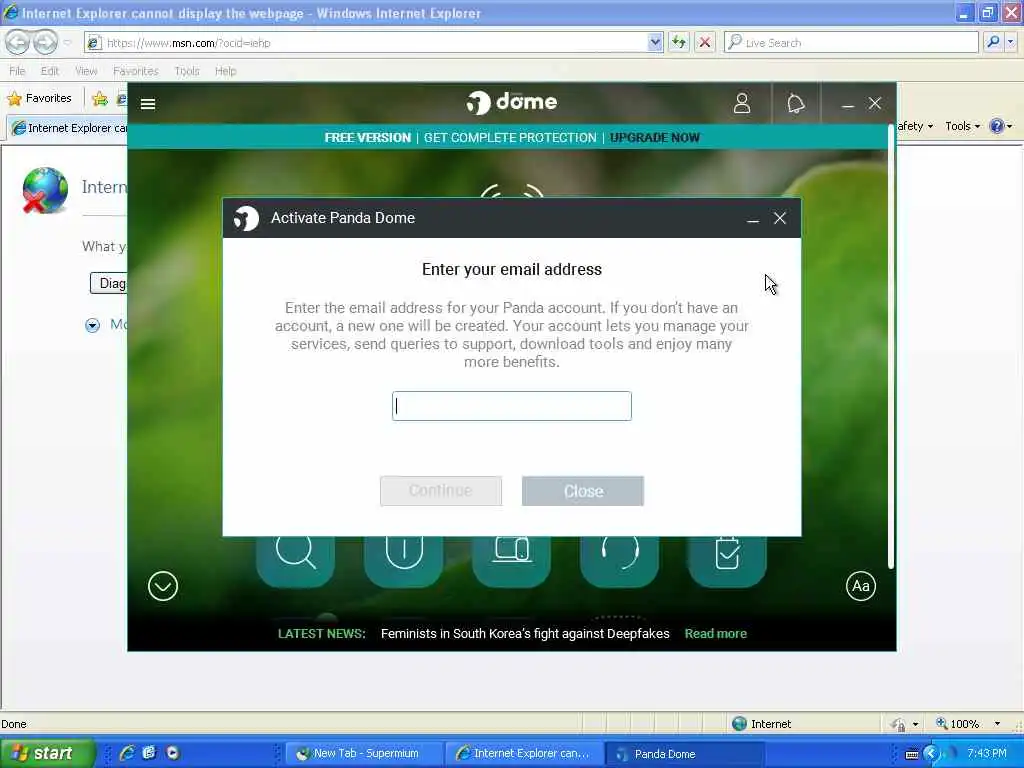Minimize the Activate Panda Dome dialog
The width and height of the screenshot is (1024, 768).
point(753,219)
